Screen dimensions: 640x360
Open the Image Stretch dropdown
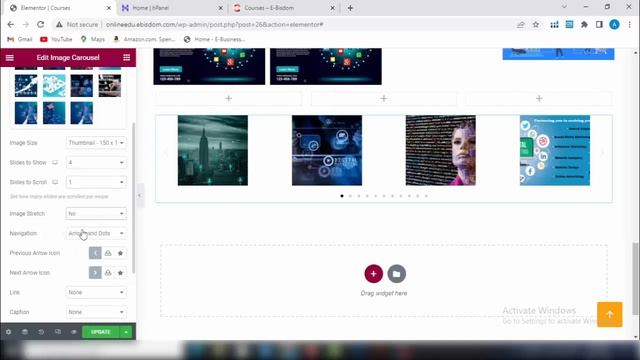point(96,213)
